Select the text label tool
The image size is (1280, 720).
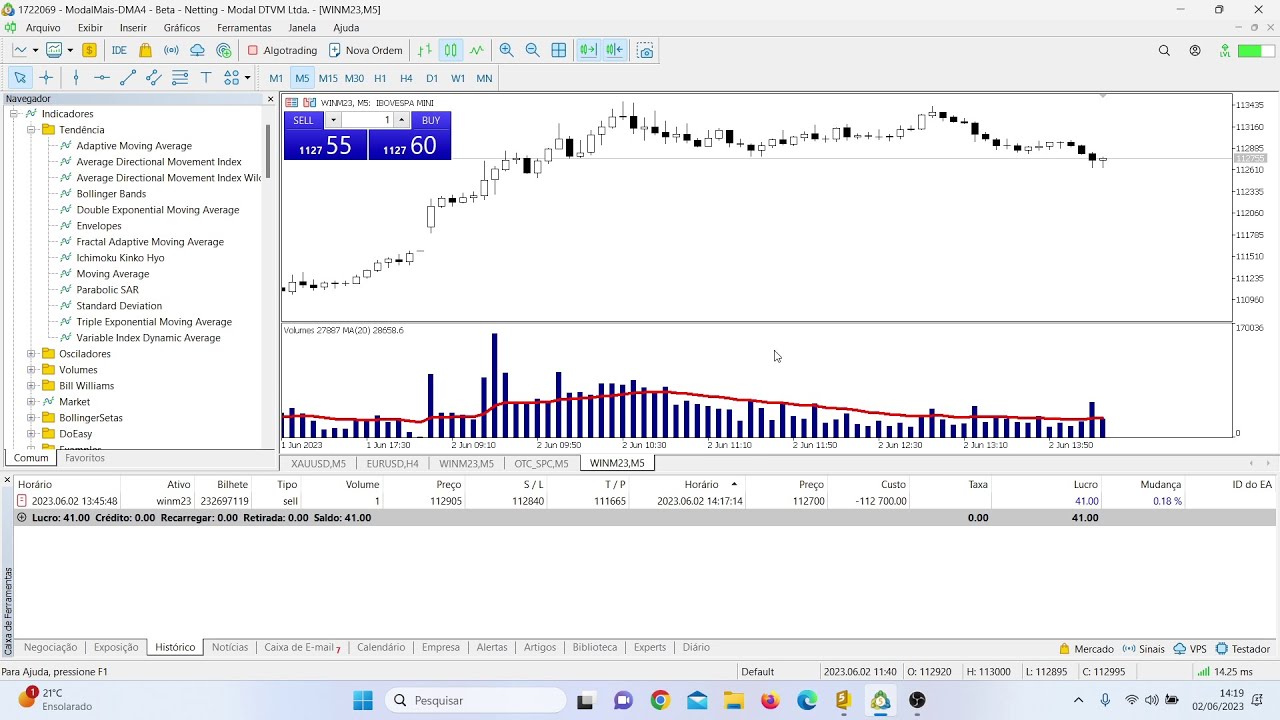click(206, 77)
